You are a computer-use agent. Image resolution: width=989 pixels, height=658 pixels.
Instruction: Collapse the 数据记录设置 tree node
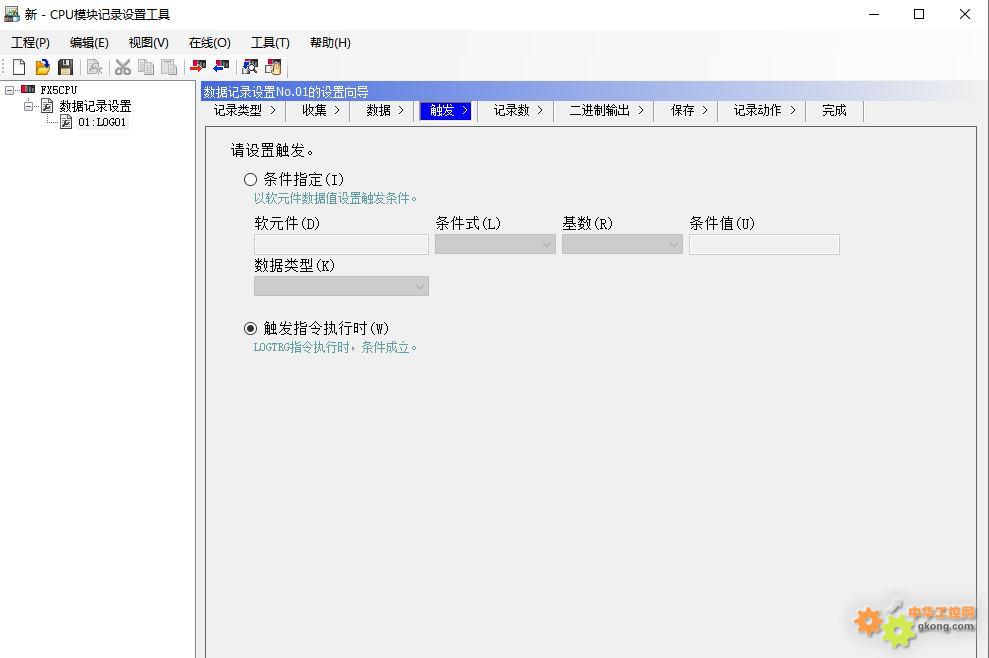[28, 106]
